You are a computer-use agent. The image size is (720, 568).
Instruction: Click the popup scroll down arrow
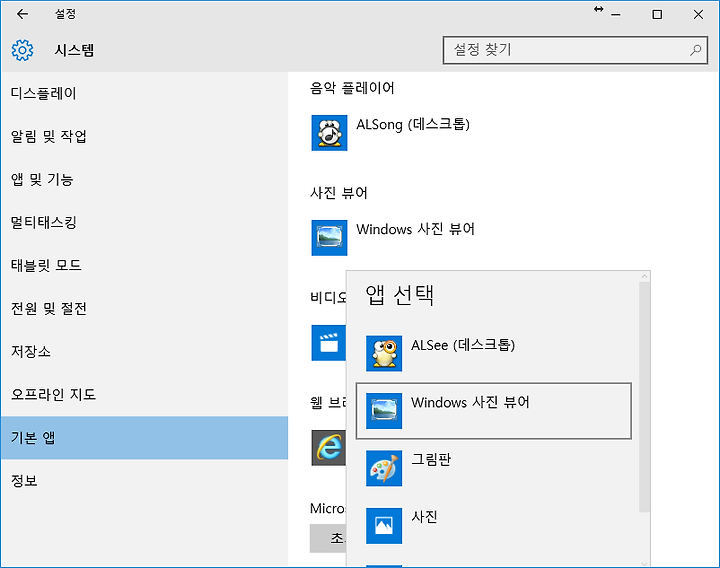pyautogui.click(x=644, y=563)
